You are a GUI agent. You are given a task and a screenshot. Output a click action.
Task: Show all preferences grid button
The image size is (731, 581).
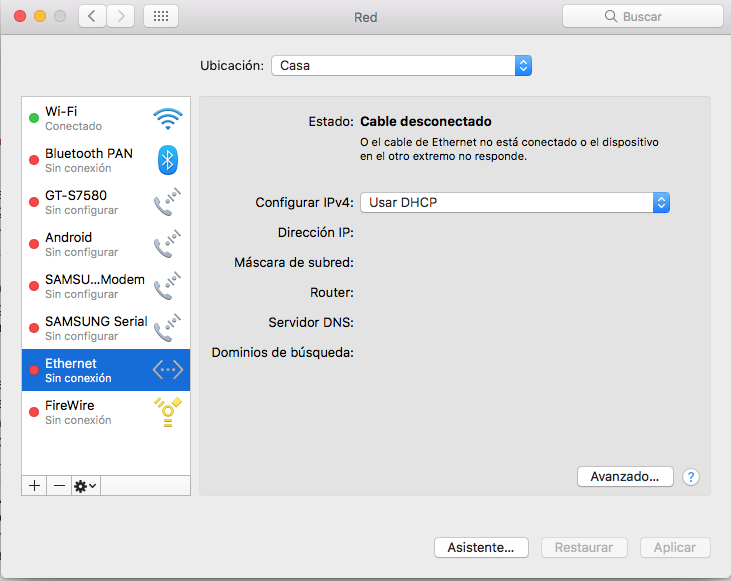tap(161, 16)
